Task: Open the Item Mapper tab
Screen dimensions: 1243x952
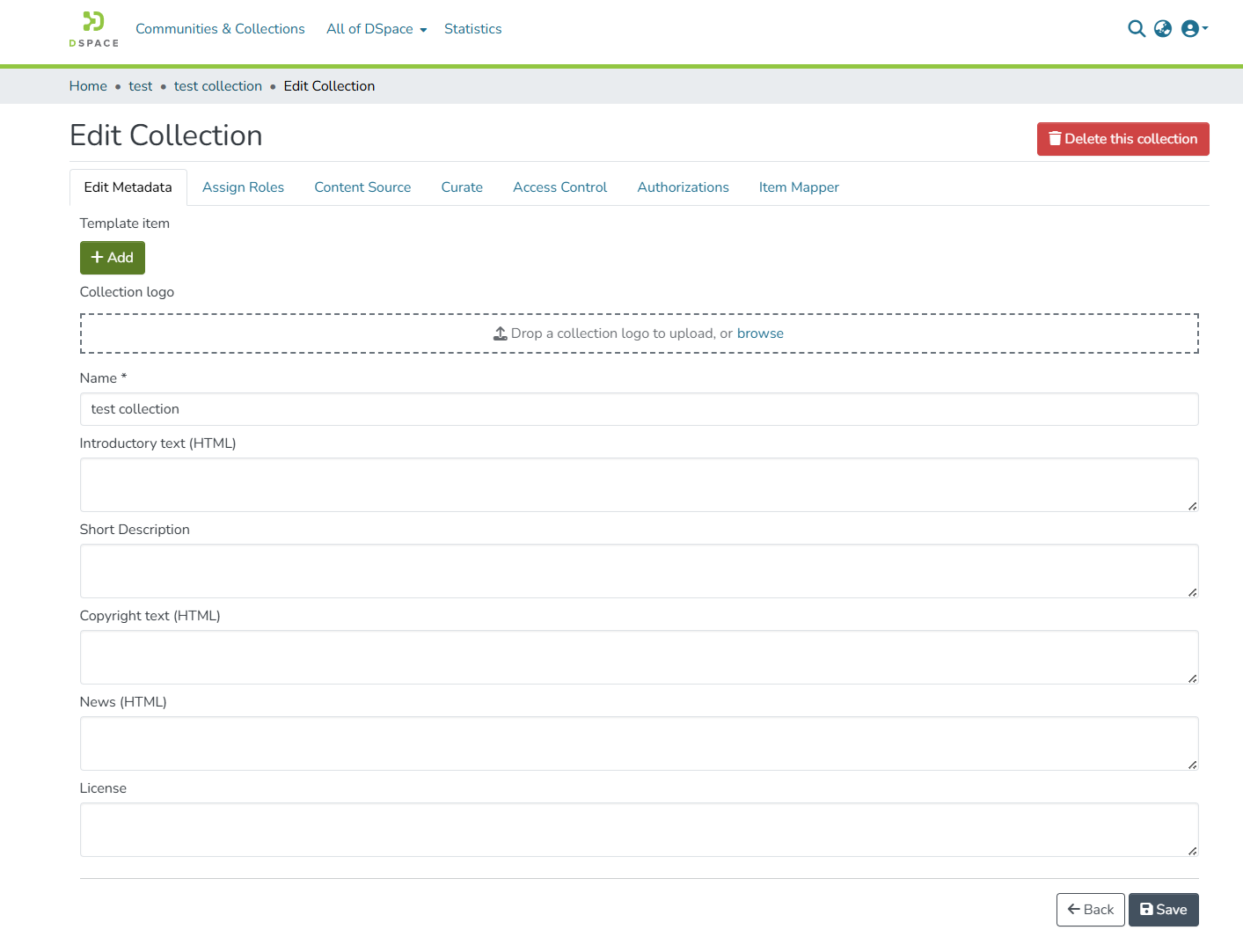Action: pos(799,187)
